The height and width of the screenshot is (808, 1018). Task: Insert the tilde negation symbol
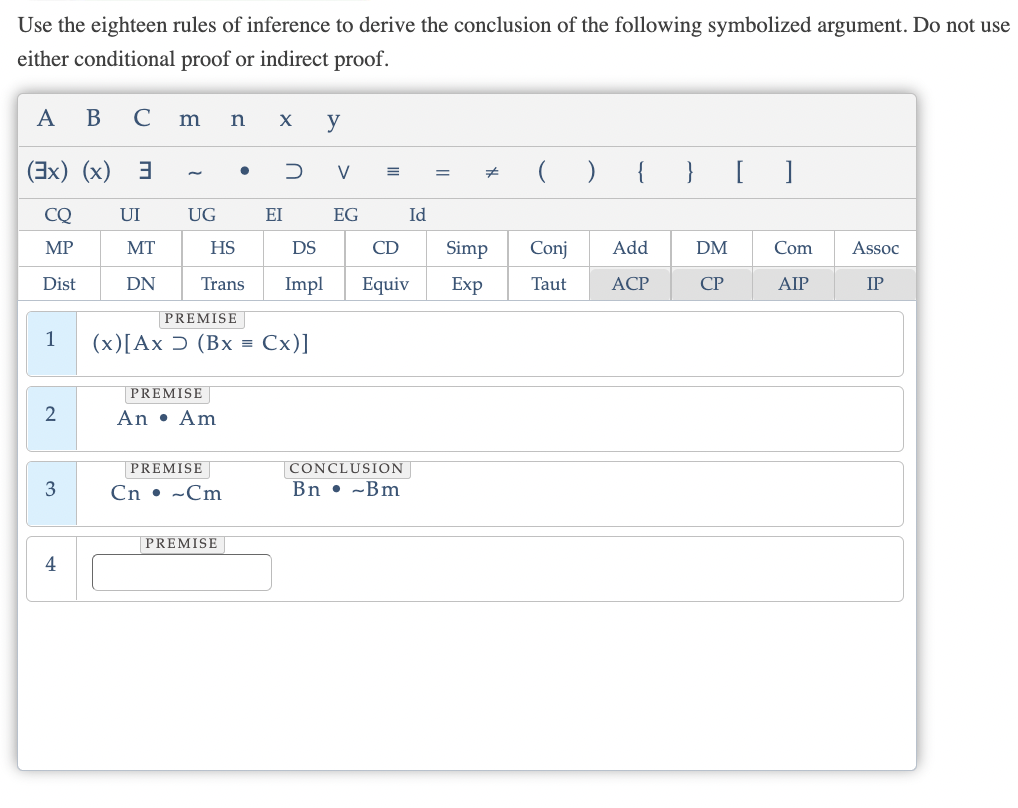coord(196,172)
